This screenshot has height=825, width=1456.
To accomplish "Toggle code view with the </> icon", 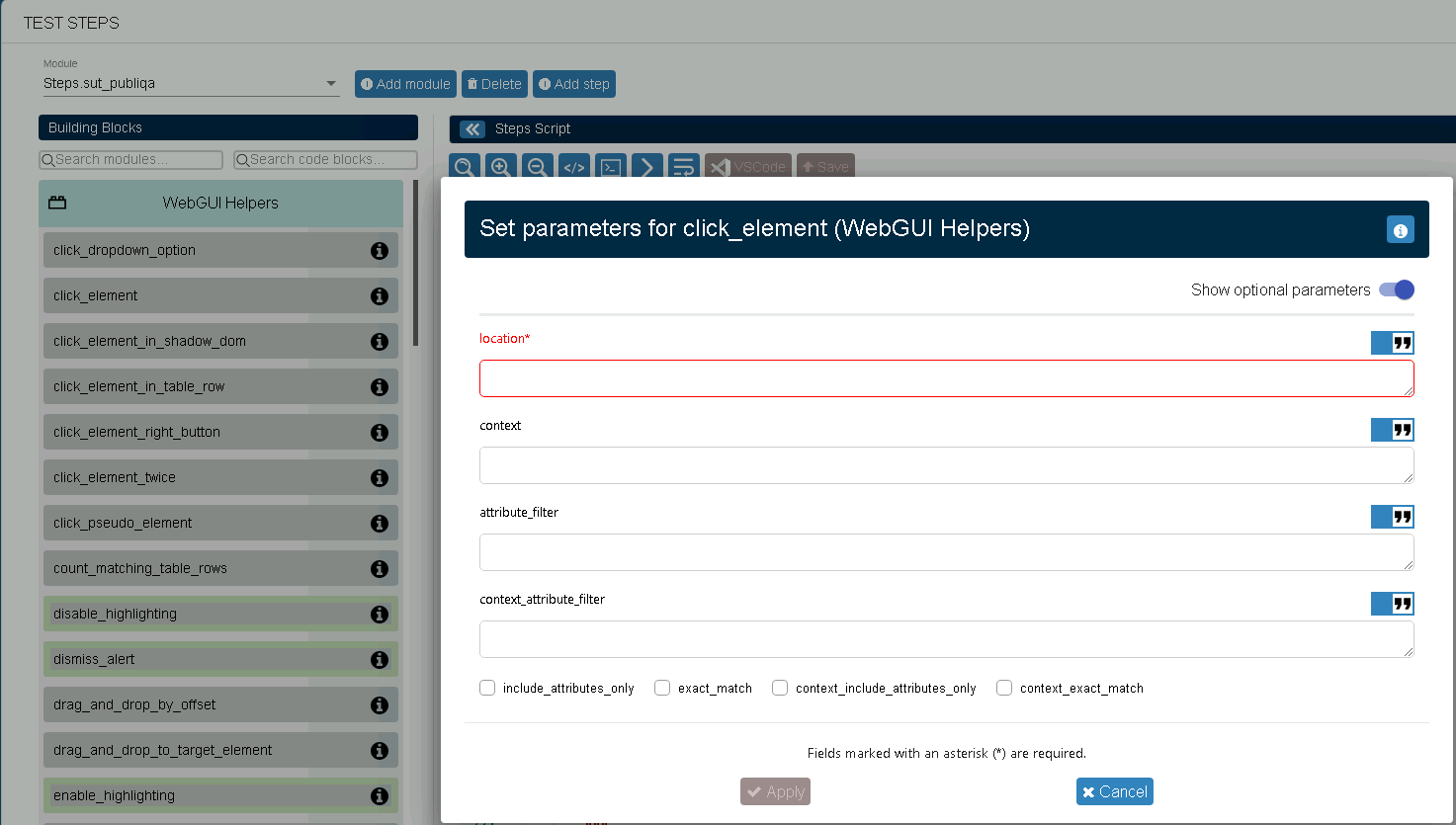I will pyautogui.click(x=574, y=167).
